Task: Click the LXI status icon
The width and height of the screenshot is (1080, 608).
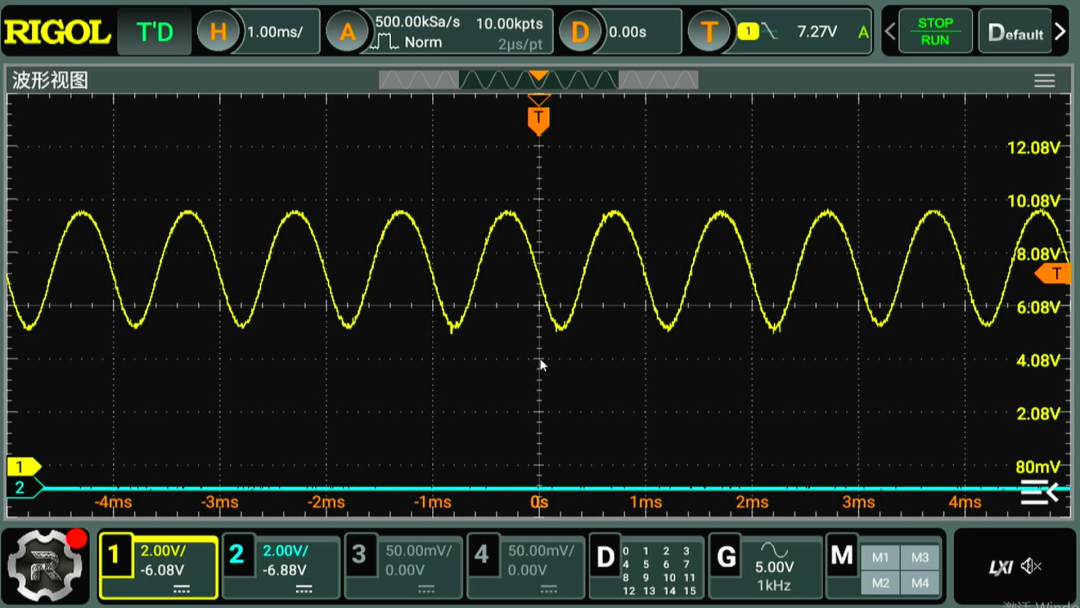Action: coord(1001,567)
